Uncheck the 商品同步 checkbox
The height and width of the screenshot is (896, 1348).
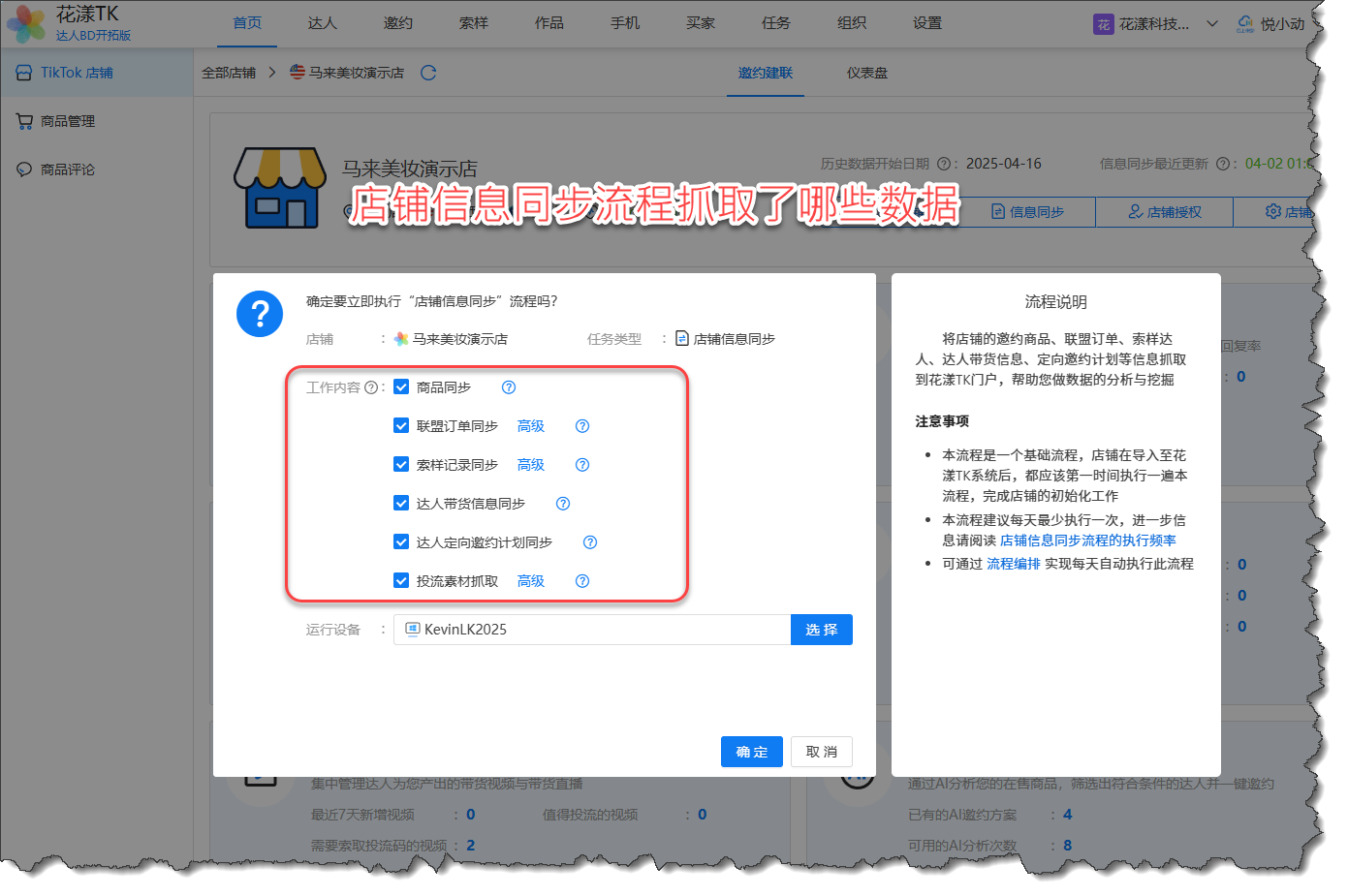[401, 387]
